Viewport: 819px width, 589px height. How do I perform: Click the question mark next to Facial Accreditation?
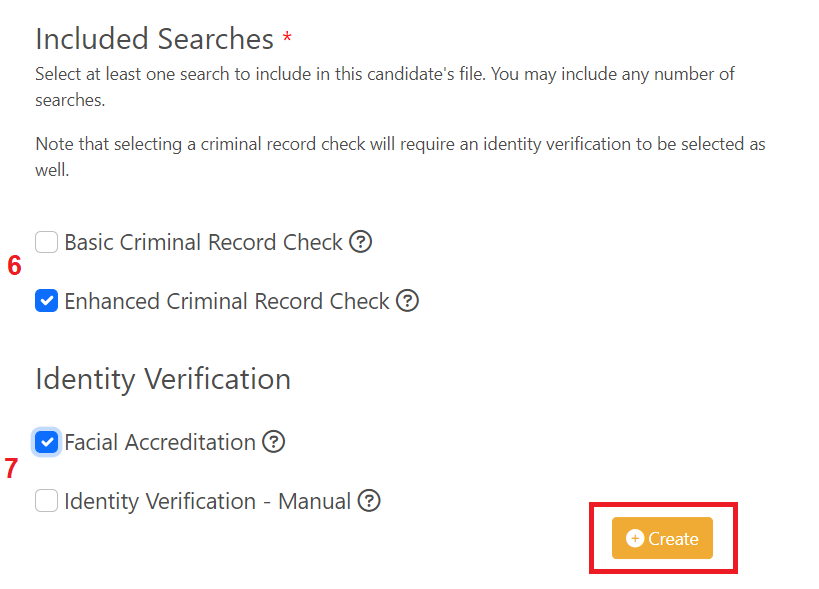[274, 442]
